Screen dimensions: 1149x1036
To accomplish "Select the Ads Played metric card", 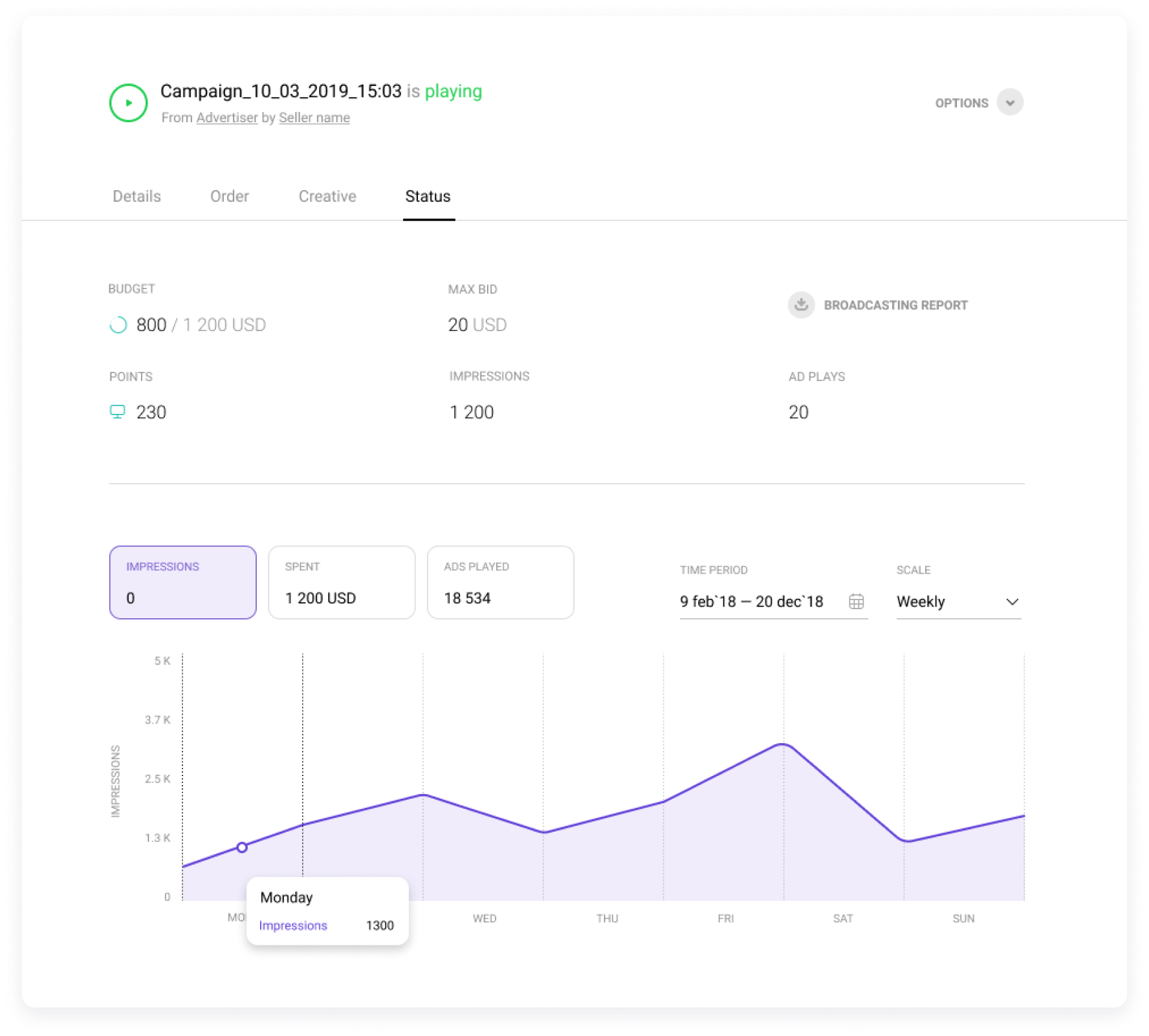I will 501,583.
